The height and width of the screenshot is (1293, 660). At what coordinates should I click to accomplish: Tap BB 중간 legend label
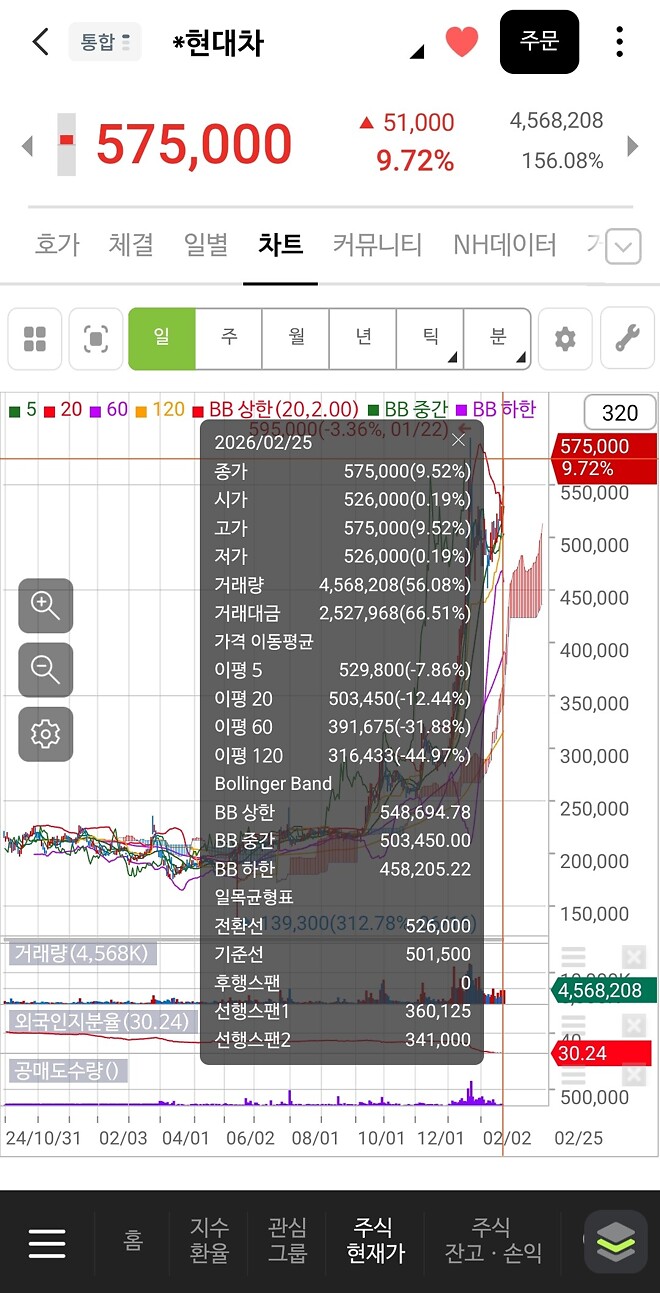410,409
